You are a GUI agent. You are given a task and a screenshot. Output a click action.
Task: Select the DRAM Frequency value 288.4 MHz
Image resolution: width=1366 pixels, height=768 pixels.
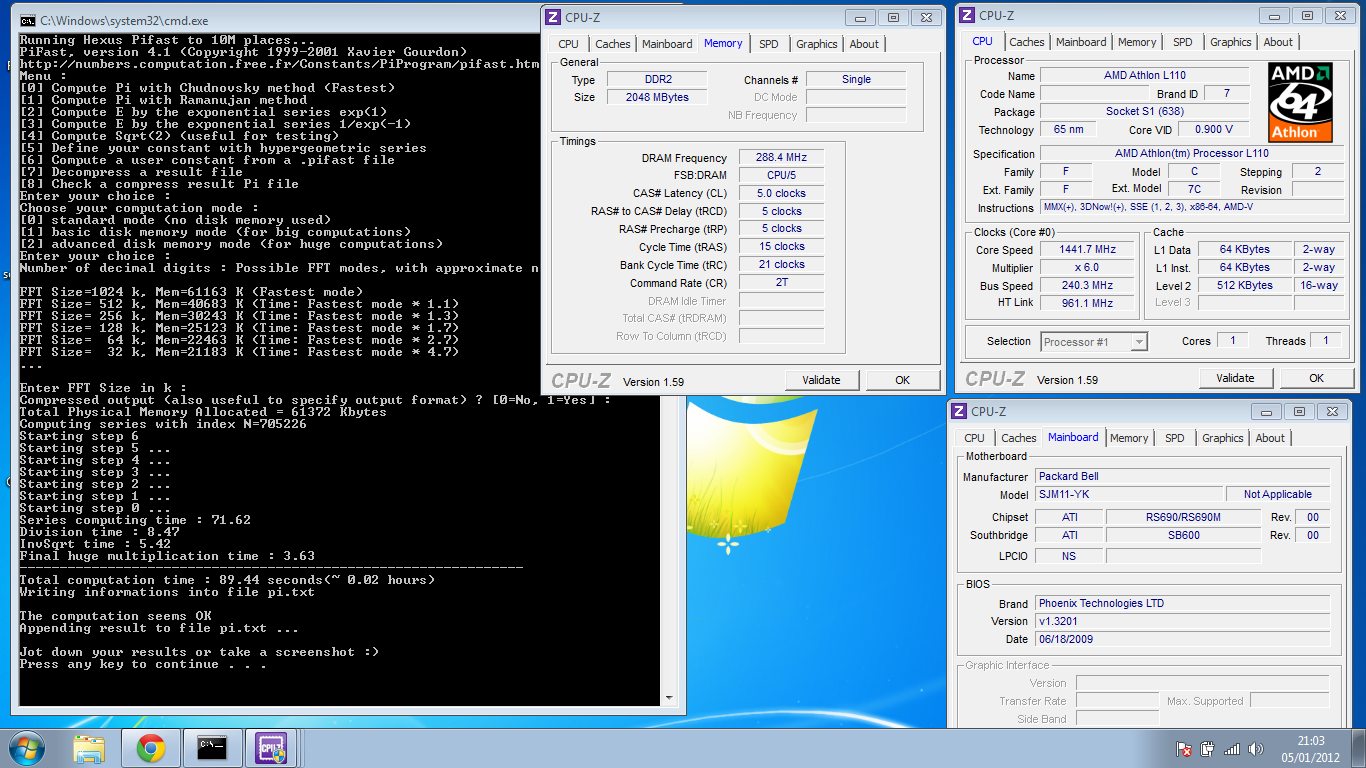(781, 158)
